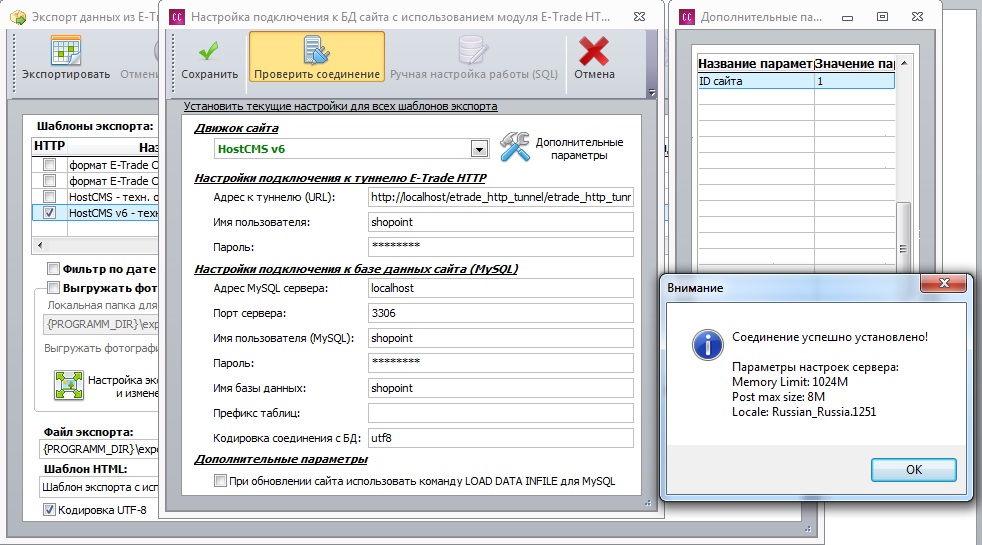Click the DB connection encoding field utf8

pos(501,439)
